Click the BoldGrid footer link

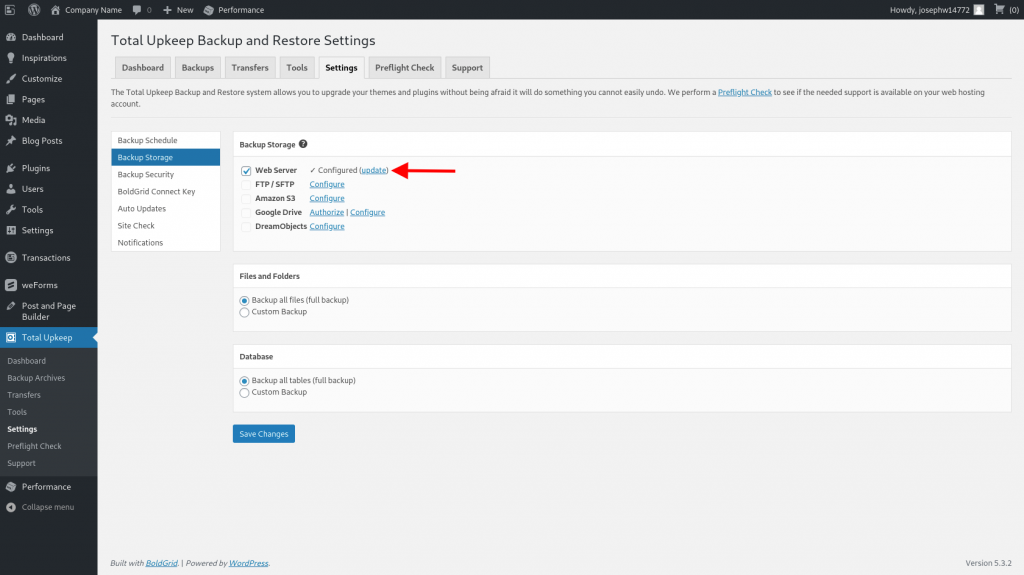(x=161, y=563)
